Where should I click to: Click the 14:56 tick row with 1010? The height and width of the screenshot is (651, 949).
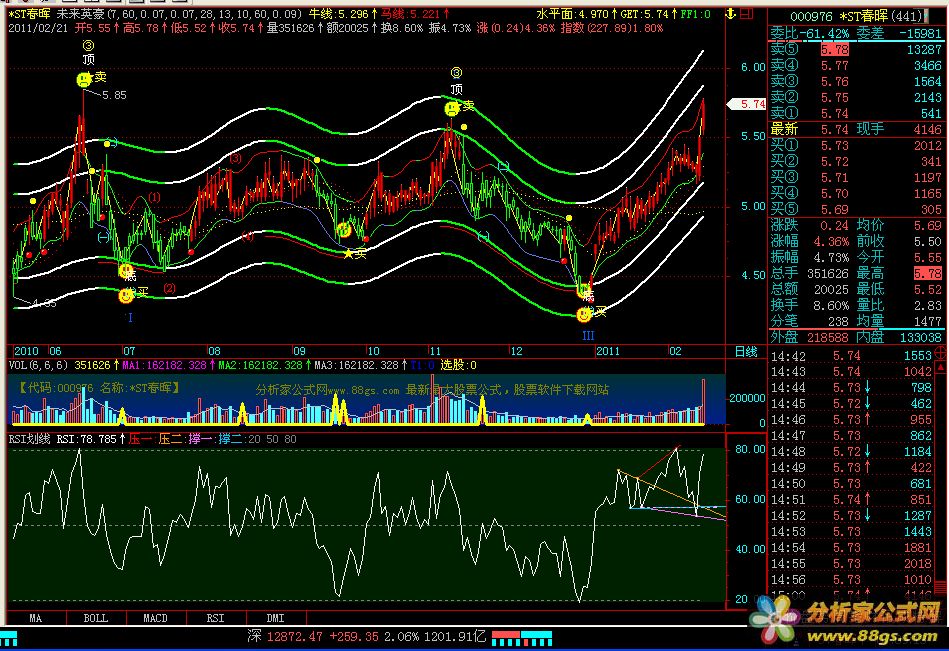pos(851,580)
